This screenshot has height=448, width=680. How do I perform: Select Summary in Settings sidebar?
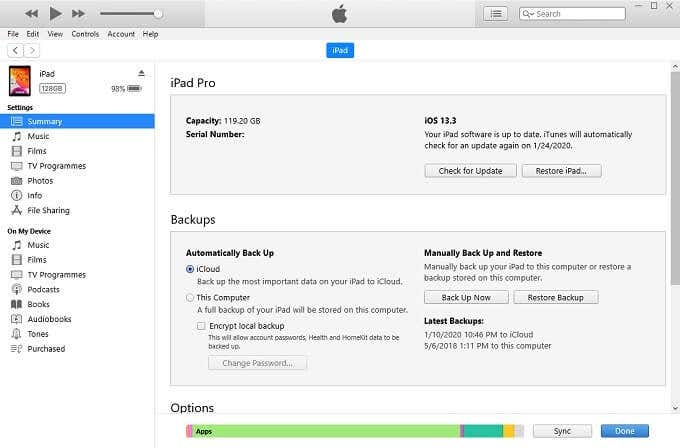click(77, 121)
